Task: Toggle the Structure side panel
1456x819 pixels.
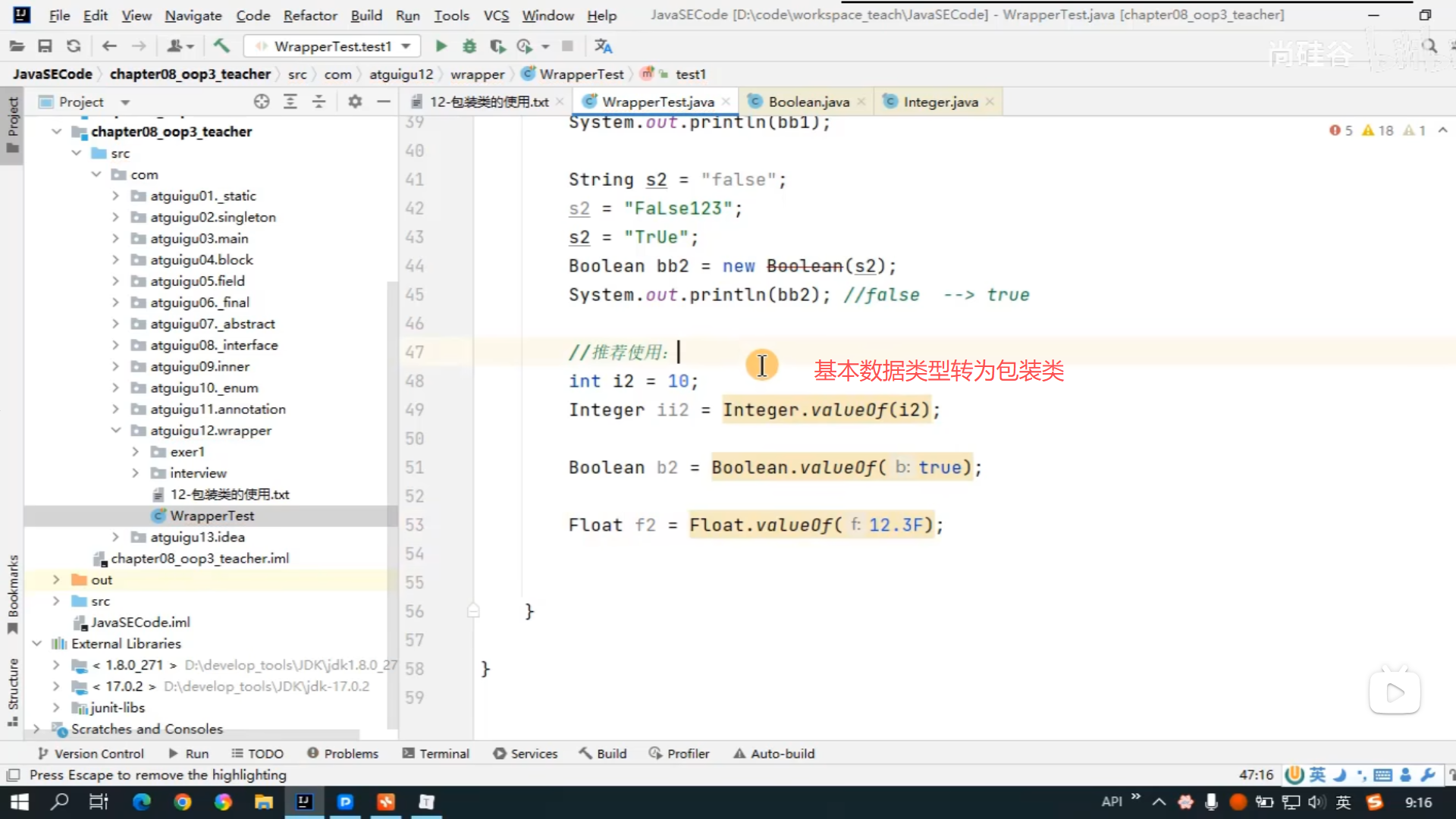Action: click(x=13, y=692)
